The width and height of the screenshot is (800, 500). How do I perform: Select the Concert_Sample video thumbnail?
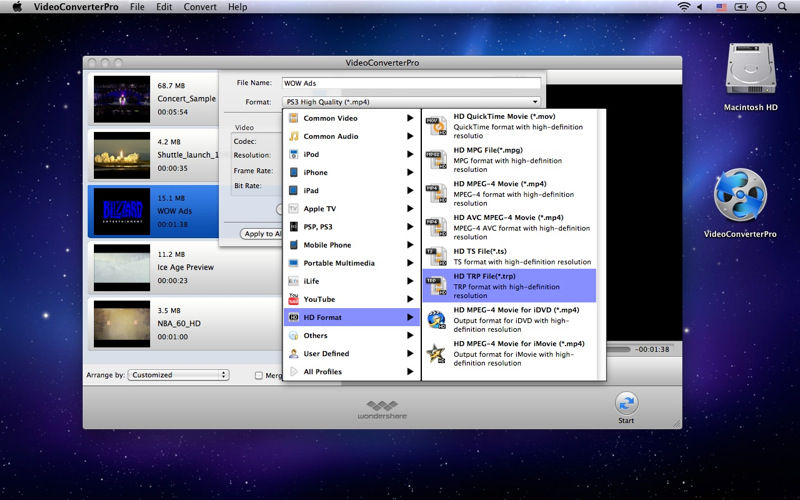(x=122, y=99)
